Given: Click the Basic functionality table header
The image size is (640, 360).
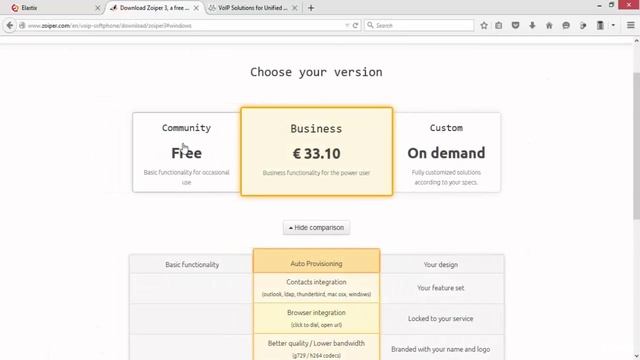Looking at the screenshot, I should pos(192,264).
